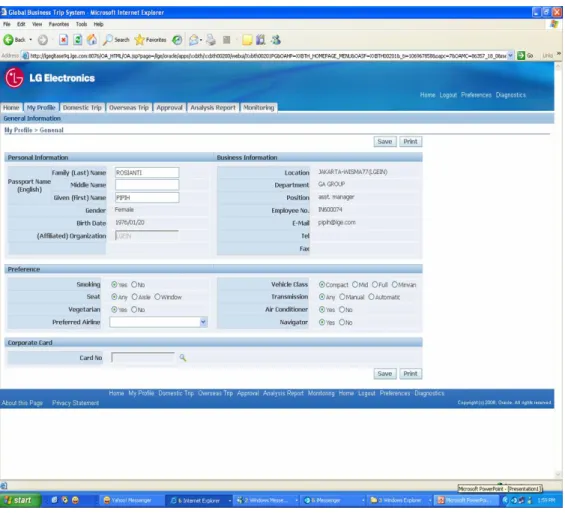Choose Aisle seat radio button
The height and width of the screenshot is (513, 565).
coord(134,297)
